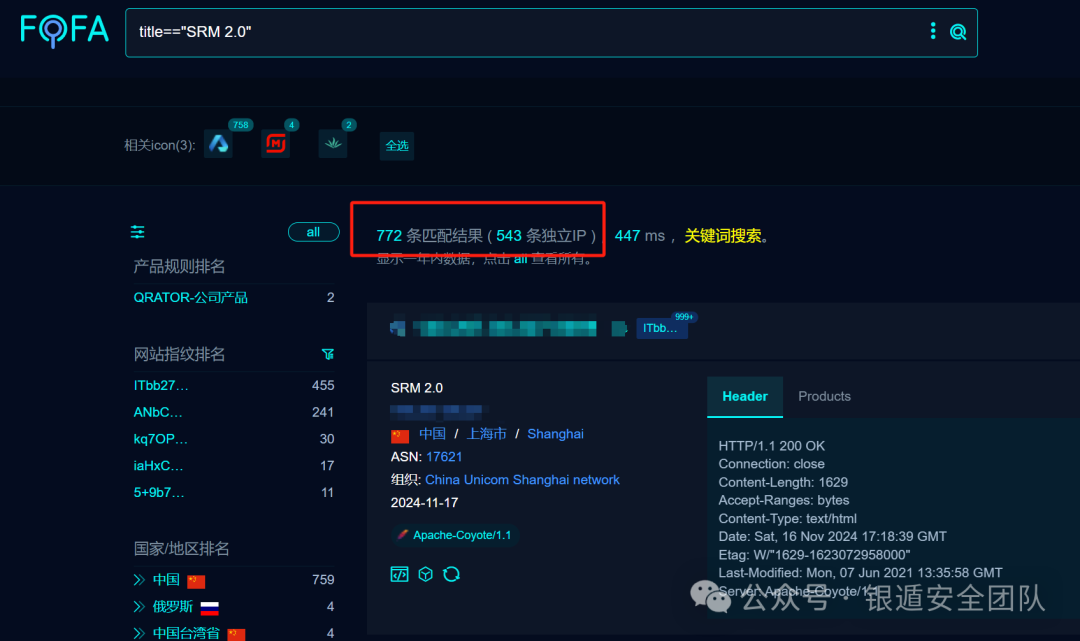Image resolution: width=1080 pixels, height=641 pixels.
Task: Filter by 5+9b7… fingerprint
Action: [x=158, y=493]
